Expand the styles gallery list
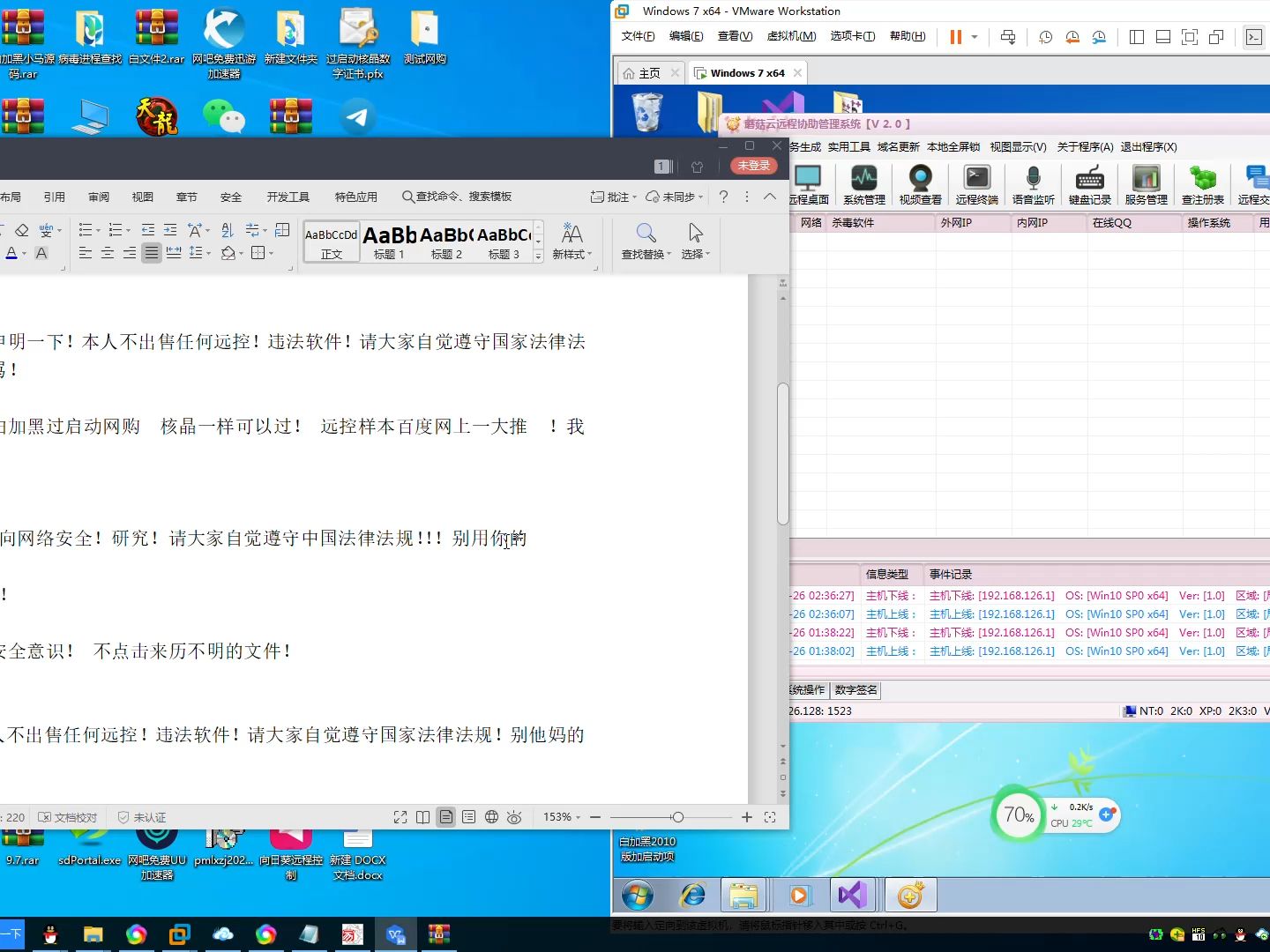Screen dimensions: 1270x952 539,257
